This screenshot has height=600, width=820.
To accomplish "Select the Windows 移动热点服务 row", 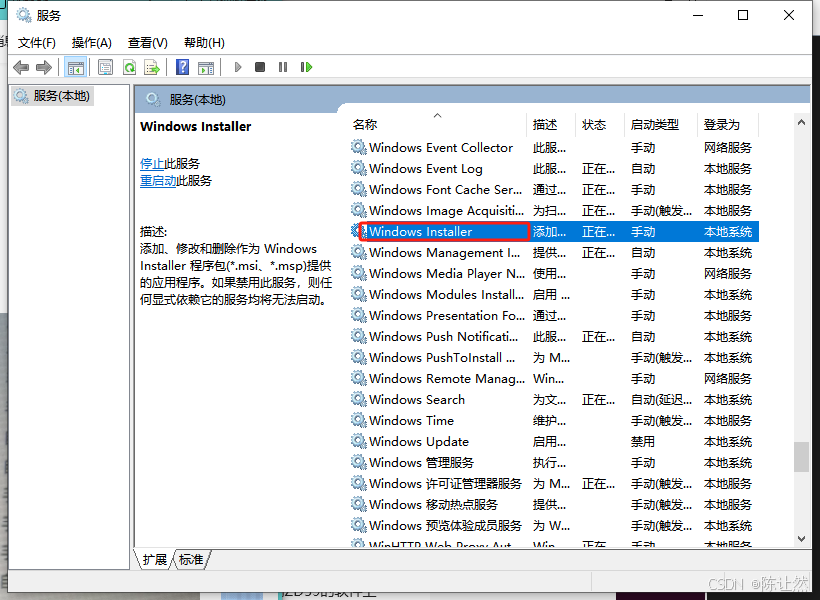I will click(554, 504).
